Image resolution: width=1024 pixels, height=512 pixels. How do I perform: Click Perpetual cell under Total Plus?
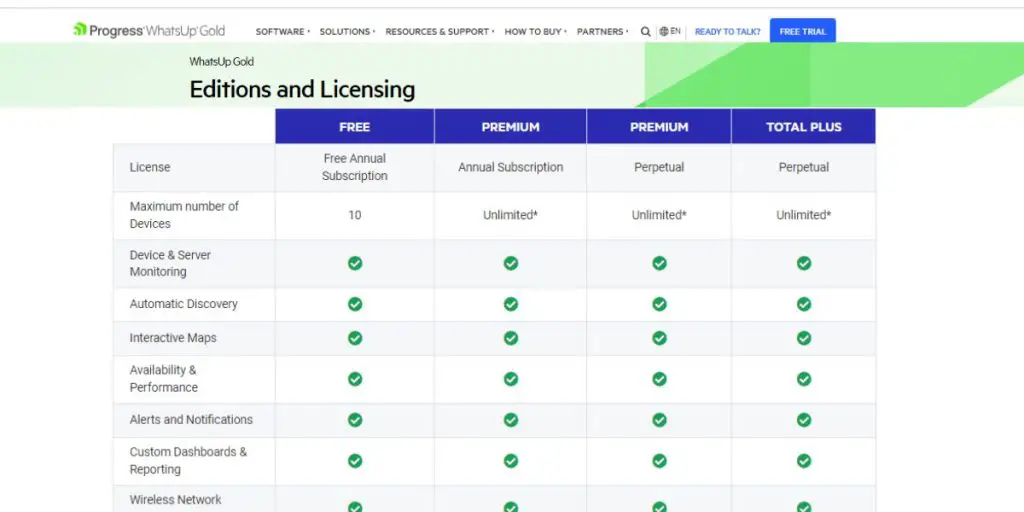[804, 167]
